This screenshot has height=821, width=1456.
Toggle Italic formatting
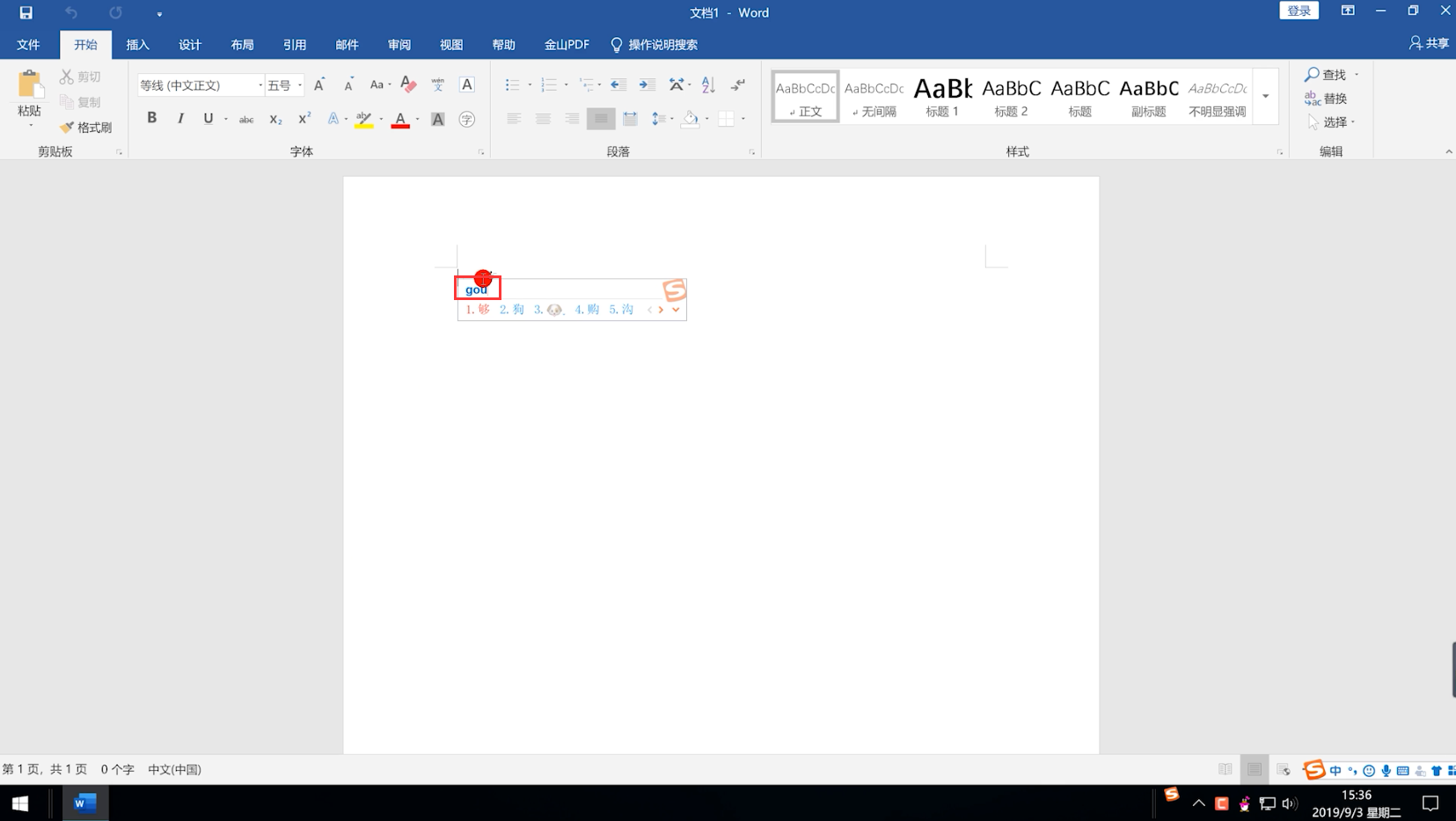pyautogui.click(x=180, y=119)
